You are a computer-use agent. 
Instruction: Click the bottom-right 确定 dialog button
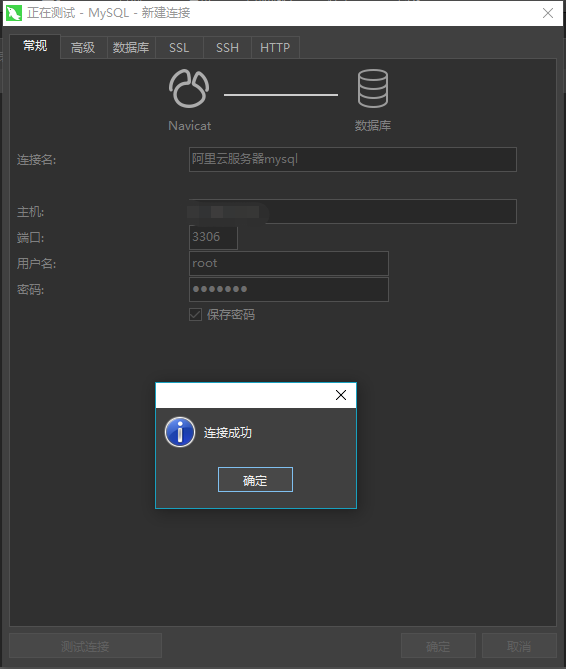438,646
